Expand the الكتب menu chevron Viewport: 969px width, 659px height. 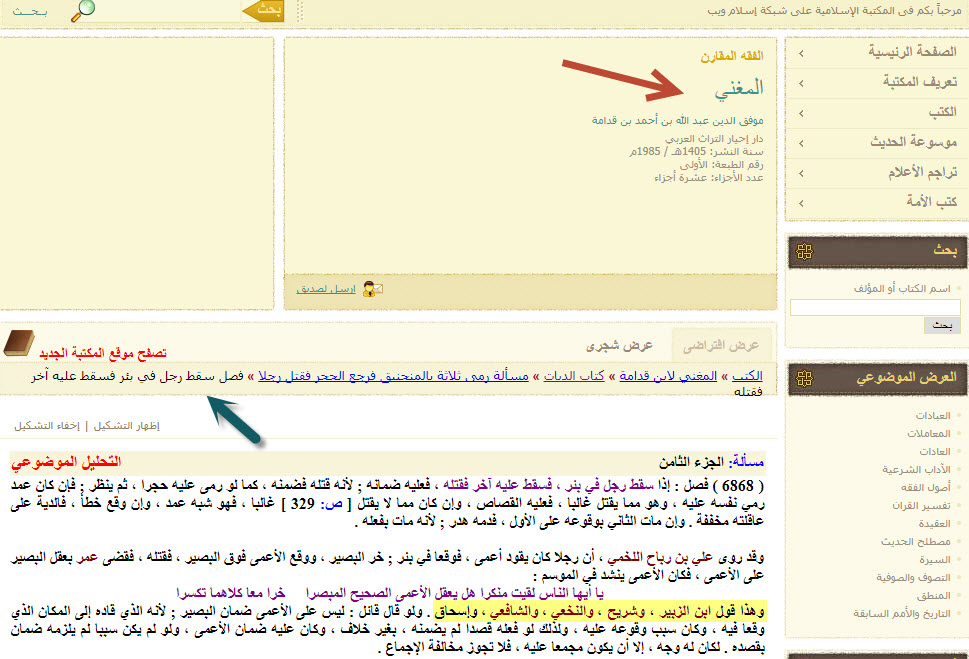pyautogui.click(x=802, y=112)
